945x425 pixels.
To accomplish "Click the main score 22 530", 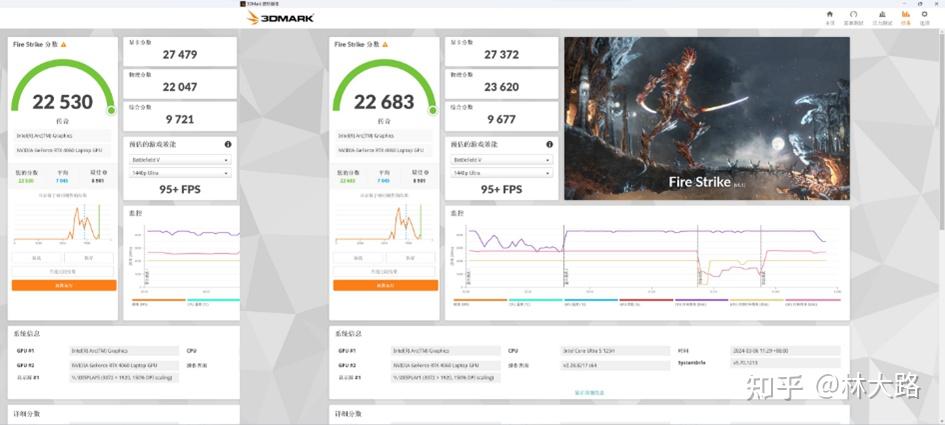I will click(63, 102).
